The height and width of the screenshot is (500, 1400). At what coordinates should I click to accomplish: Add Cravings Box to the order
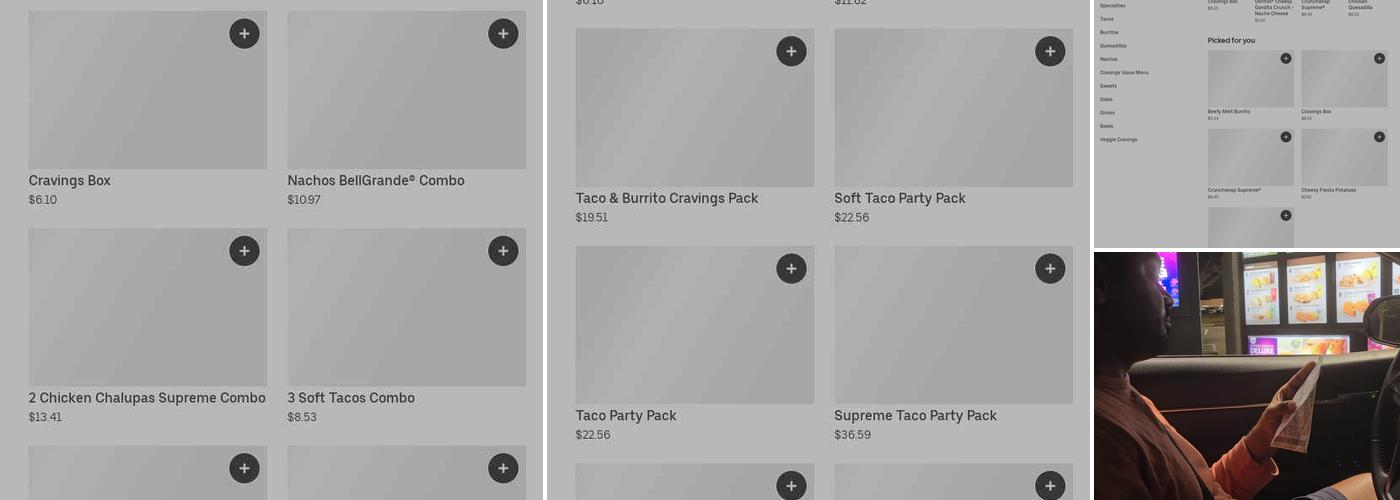click(x=244, y=34)
